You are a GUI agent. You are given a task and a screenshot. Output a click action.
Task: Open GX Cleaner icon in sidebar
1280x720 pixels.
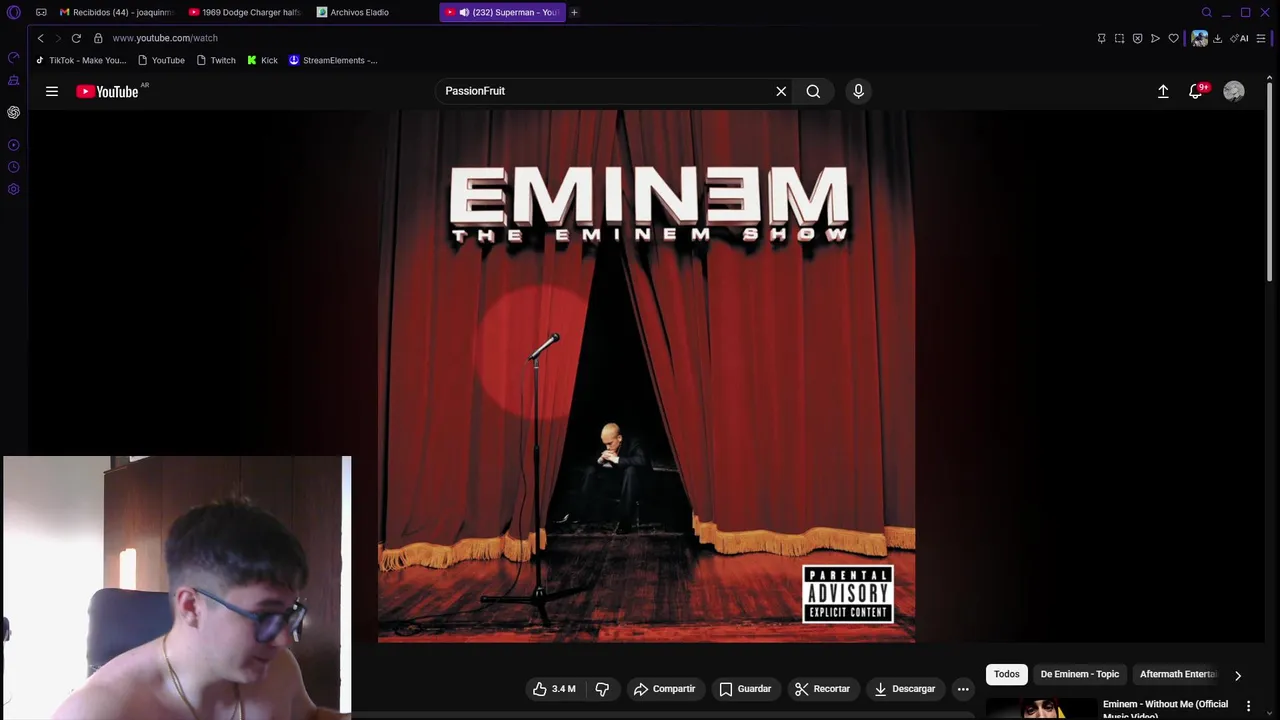(14, 80)
